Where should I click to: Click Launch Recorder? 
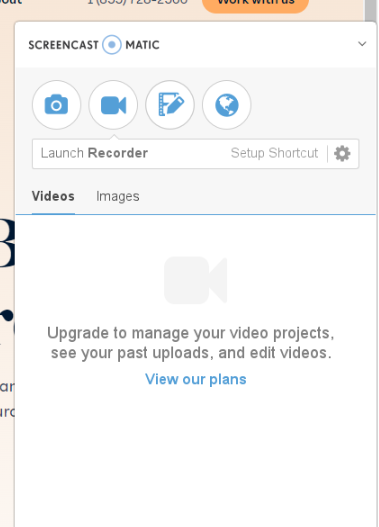tap(94, 153)
